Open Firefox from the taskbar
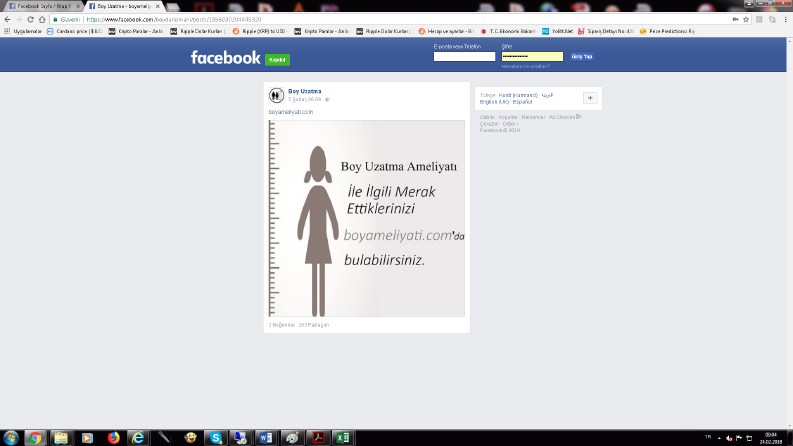Image resolution: width=793 pixels, height=446 pixels. pos(114,438)
